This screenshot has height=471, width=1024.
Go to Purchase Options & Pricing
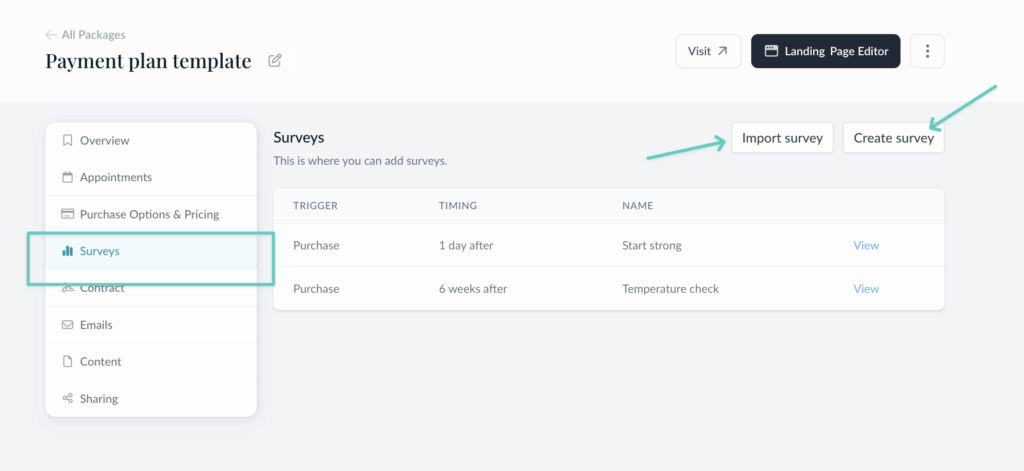tap(149, 214)
